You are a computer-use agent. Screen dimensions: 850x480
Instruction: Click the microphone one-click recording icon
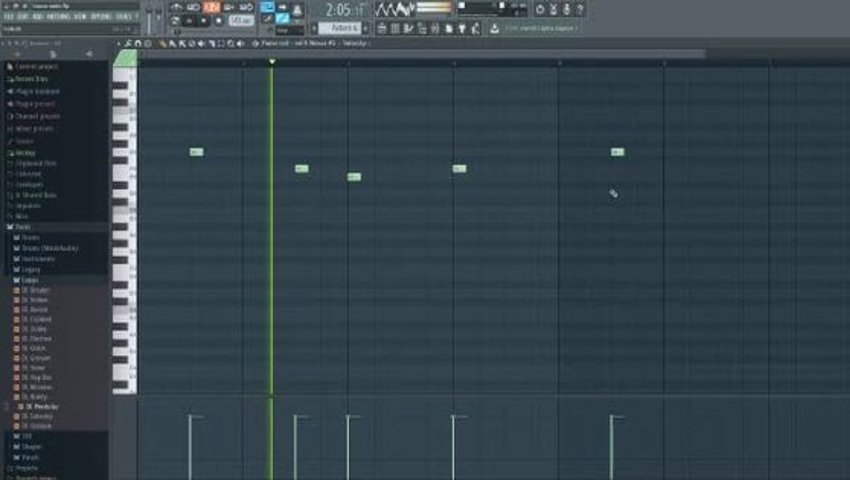[x=566, y=9]
